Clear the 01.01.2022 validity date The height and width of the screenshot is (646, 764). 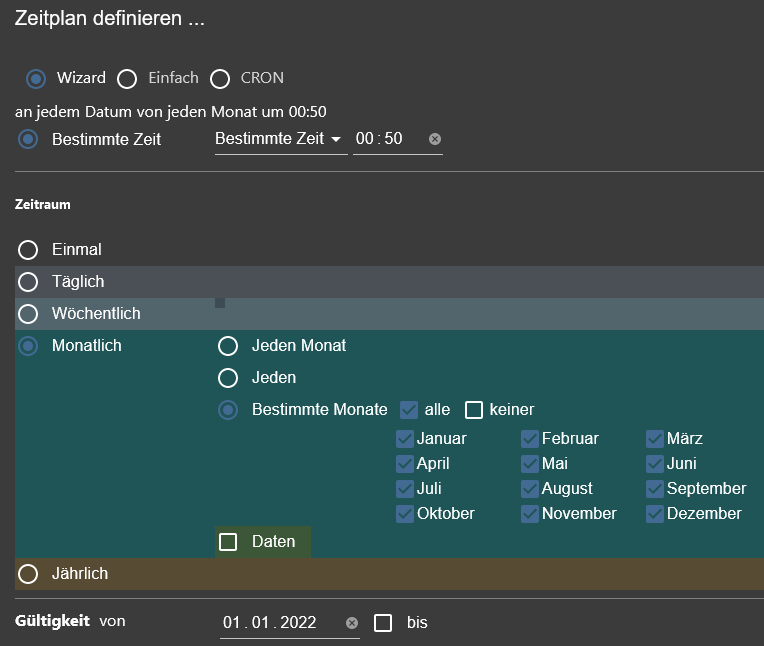click(352, 623)
